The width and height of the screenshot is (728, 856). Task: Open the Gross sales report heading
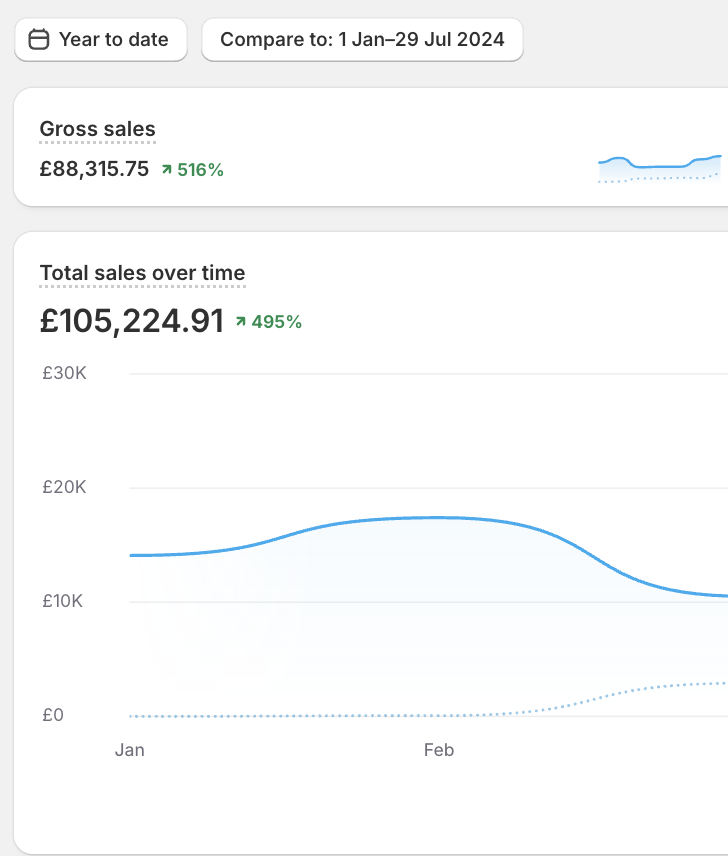click(x=97, y=129)
